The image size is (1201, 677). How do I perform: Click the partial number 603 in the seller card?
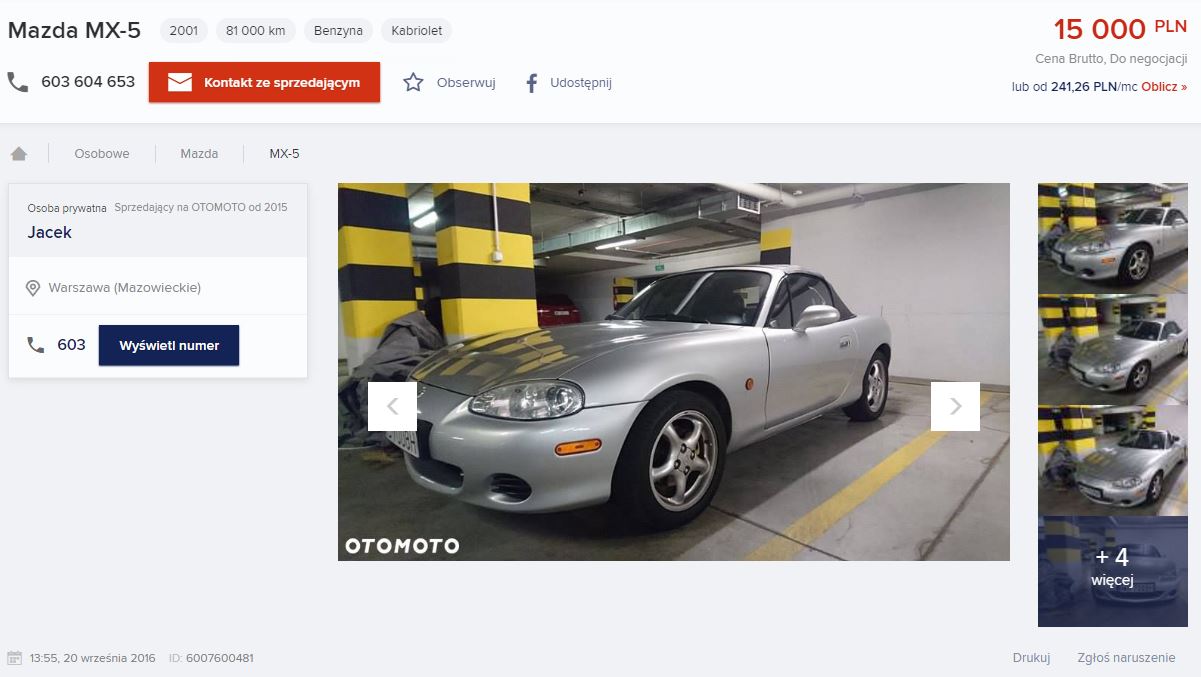click(x=71, y=345)
